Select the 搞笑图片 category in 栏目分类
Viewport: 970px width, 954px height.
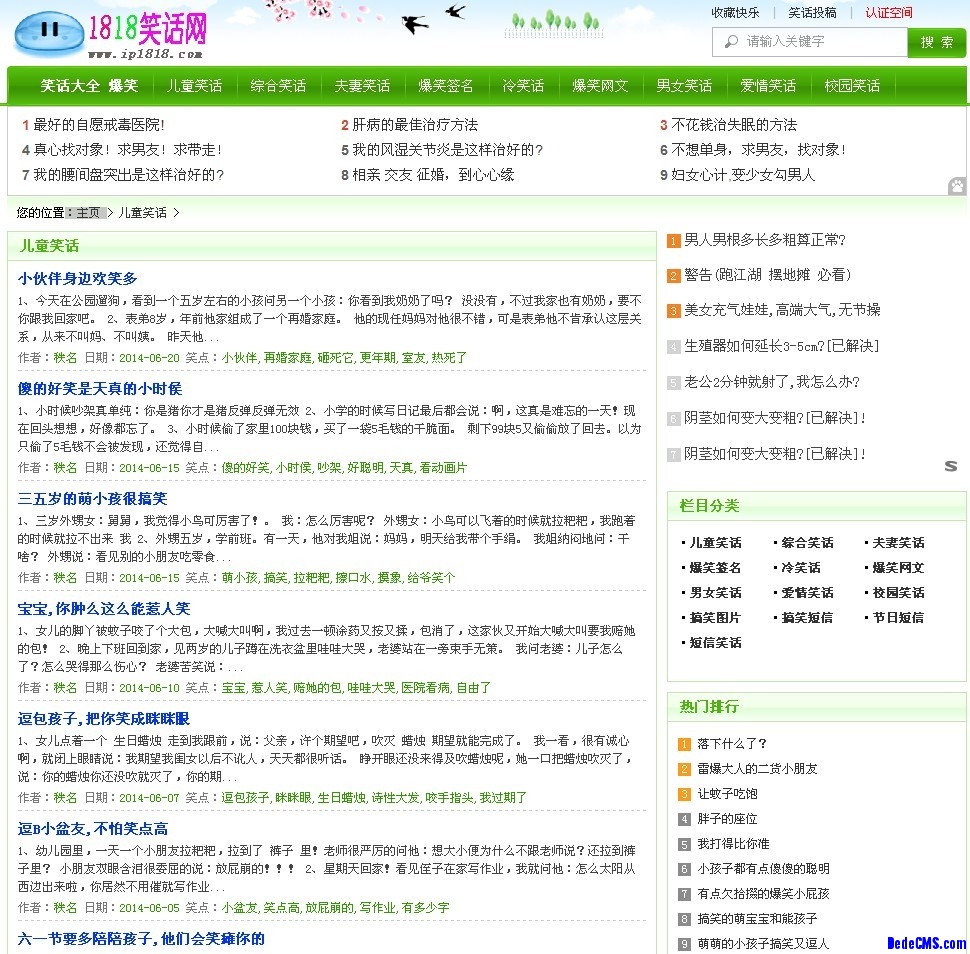(715, 617)
